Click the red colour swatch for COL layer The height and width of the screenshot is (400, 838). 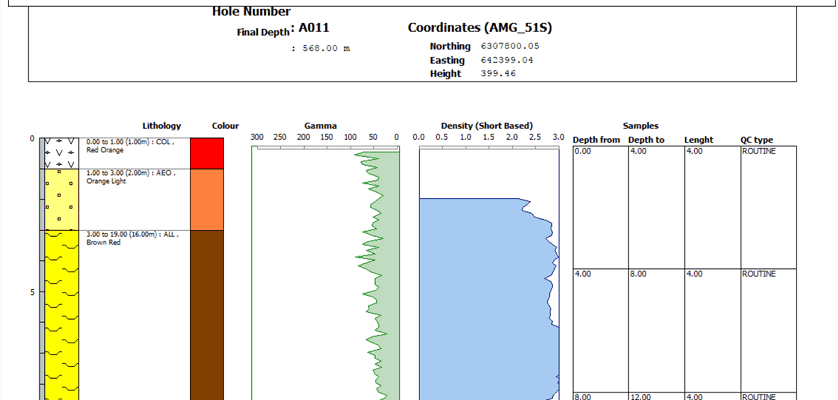point(208,153)
